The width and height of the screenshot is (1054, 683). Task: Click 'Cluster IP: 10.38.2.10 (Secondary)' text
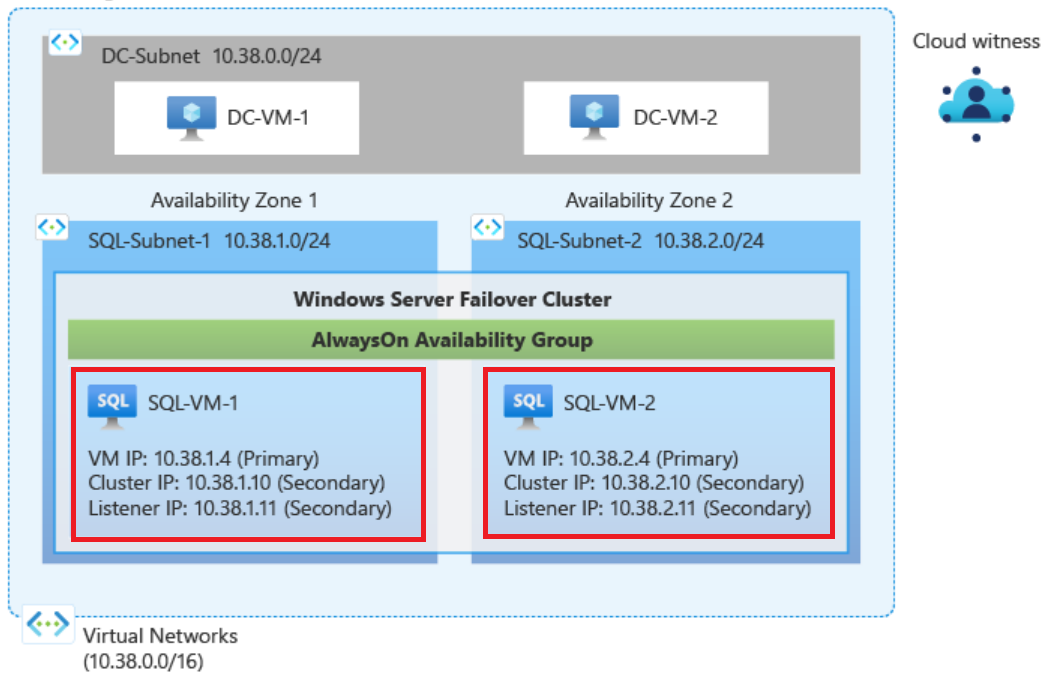pos(654,483)
